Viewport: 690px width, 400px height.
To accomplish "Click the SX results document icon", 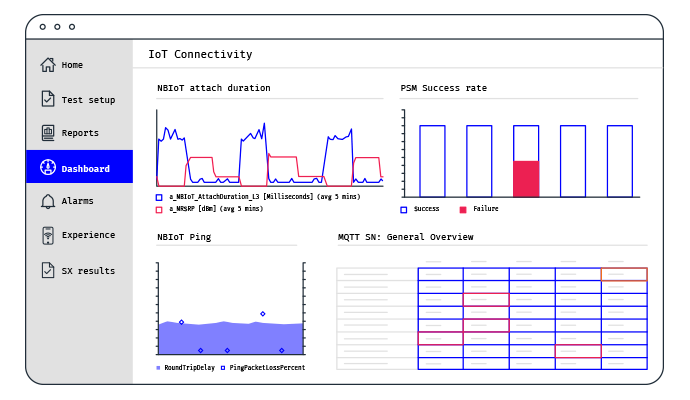I will pos(48,270).
